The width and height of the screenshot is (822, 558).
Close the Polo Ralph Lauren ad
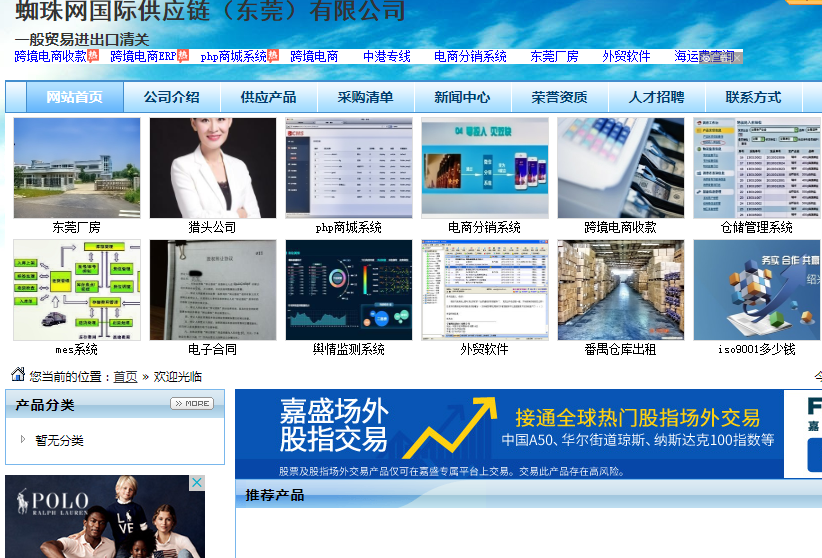[197, 483]
